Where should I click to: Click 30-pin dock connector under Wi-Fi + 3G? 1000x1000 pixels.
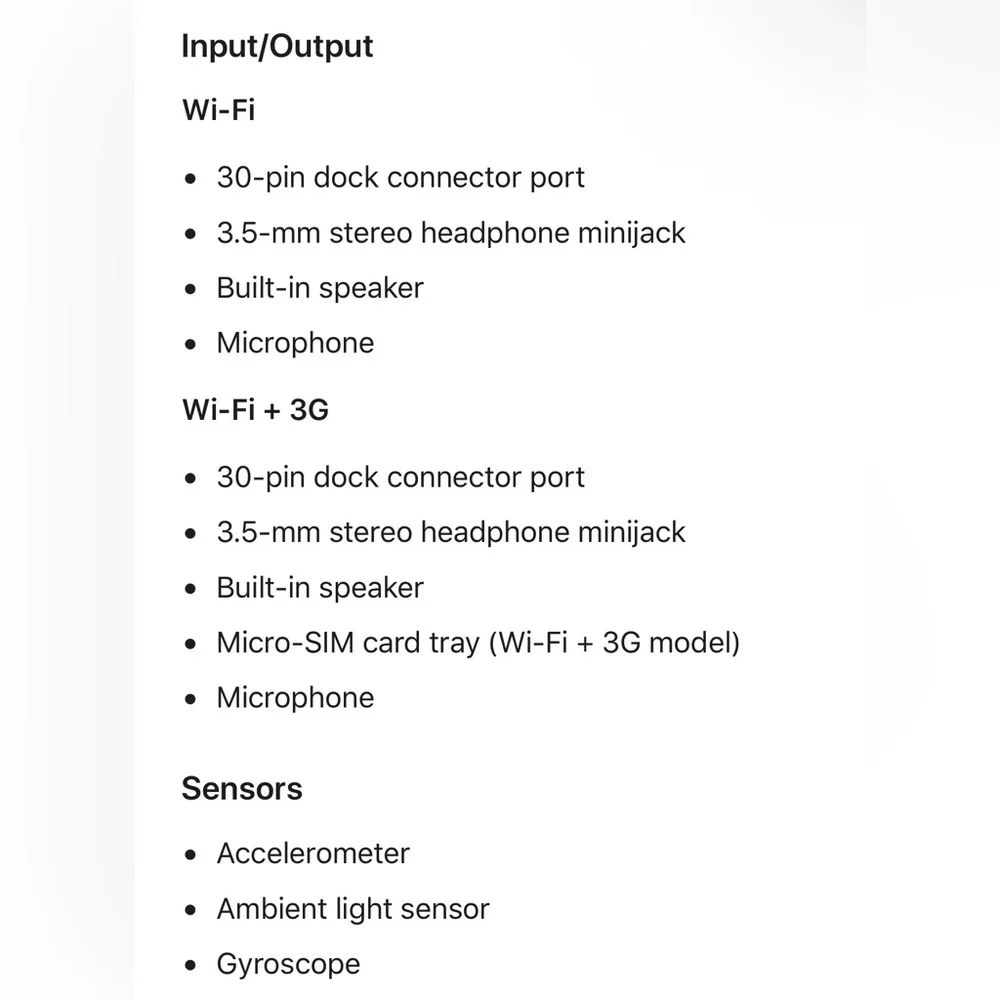tap(401, 477)
